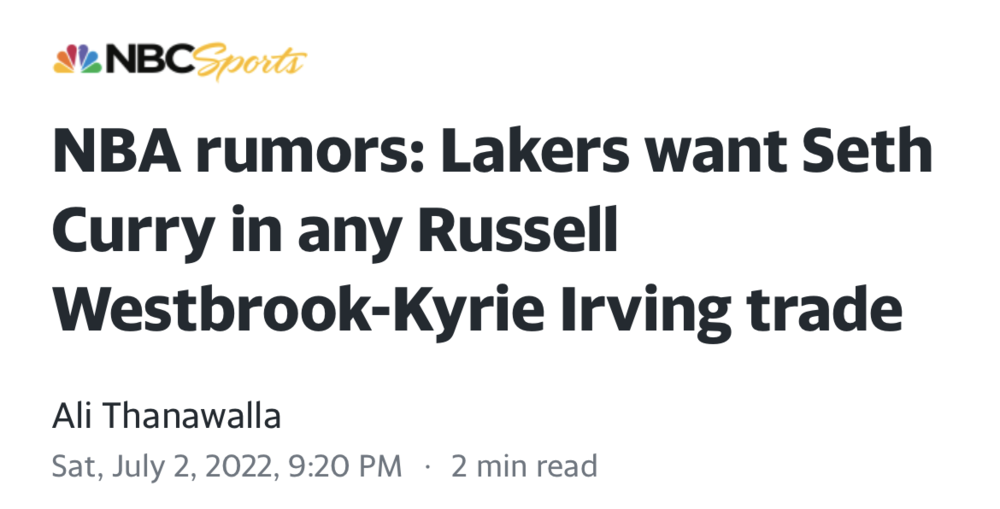This screenshot has width=1000, height=509.
Task: Click the gold Sports script wordmark
Action: click(x=251, y=63)
